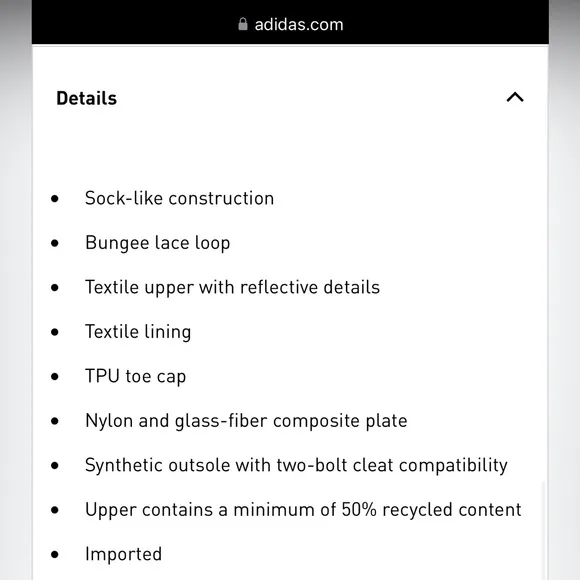This screenshot has width=580, height=580.
Task: Click 'Textile upper with reflective details' text
Action: (232, 288)
